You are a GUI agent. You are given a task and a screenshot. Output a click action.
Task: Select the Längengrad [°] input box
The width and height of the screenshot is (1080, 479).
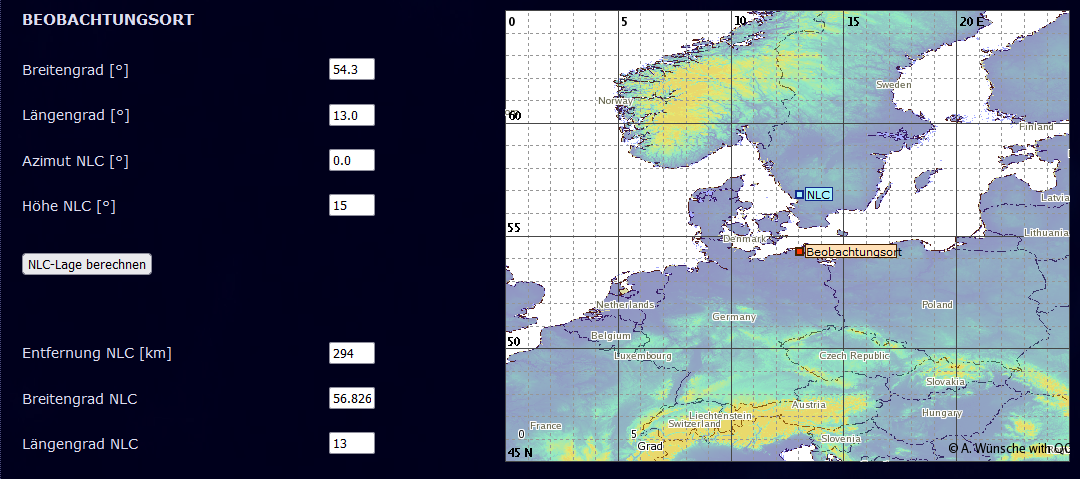pos(351,115)
